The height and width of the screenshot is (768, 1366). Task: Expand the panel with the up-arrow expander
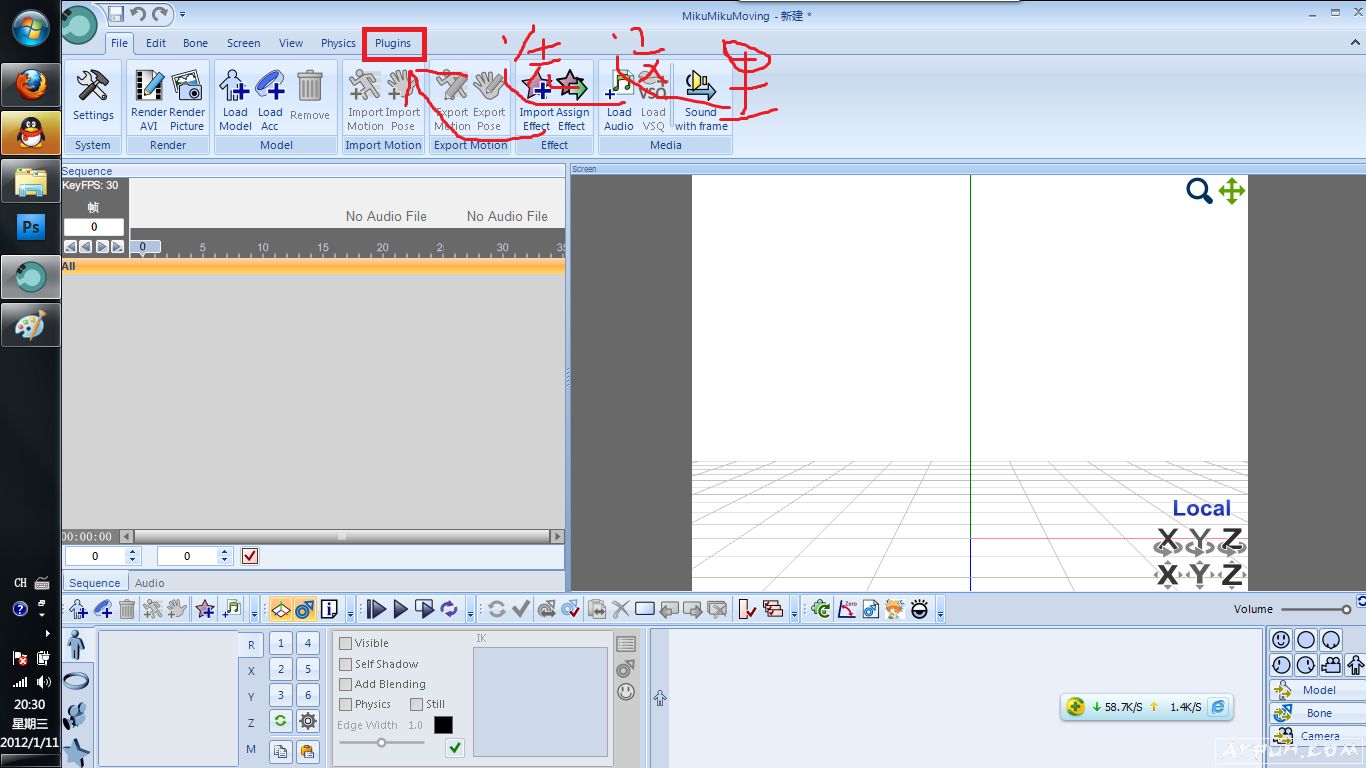tap(660, 698)
